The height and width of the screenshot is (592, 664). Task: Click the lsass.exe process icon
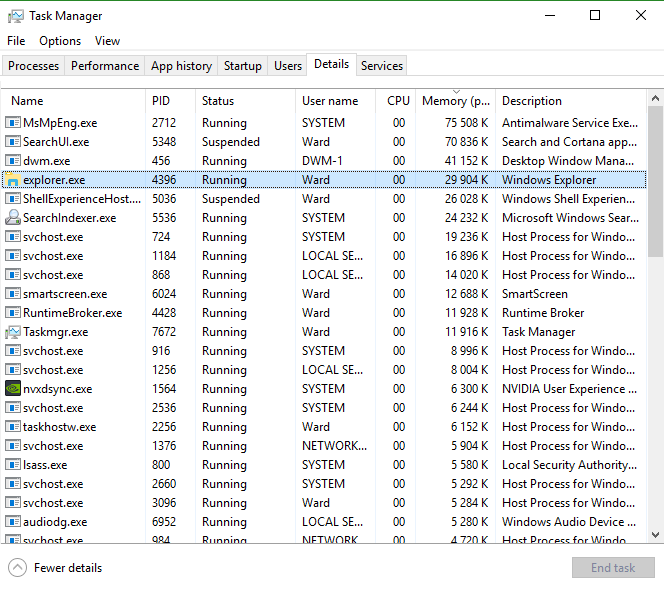[13, 465]
